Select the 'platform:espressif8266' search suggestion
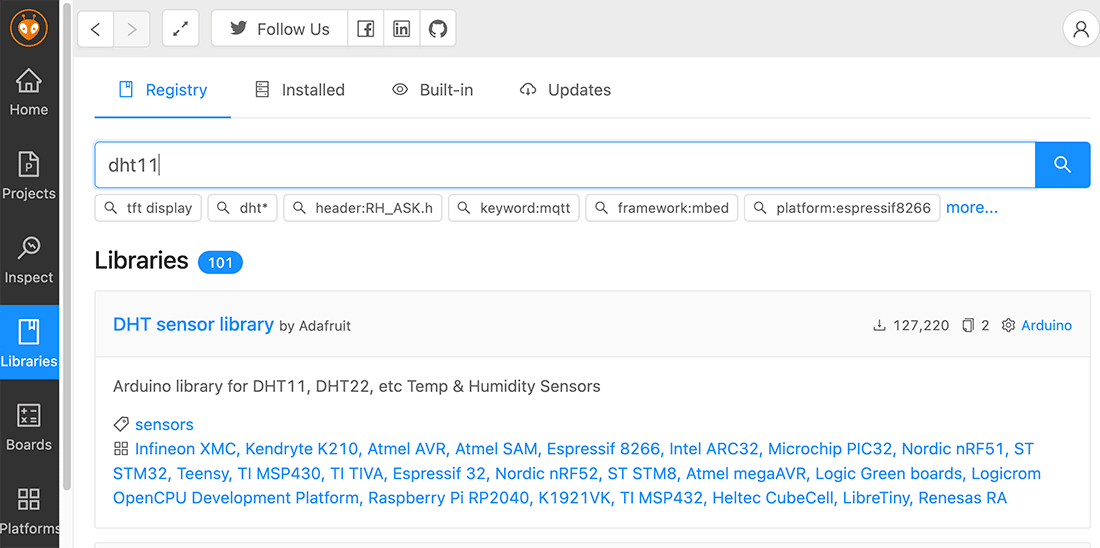Screen dimensions: 1100x548 (842, 208)
